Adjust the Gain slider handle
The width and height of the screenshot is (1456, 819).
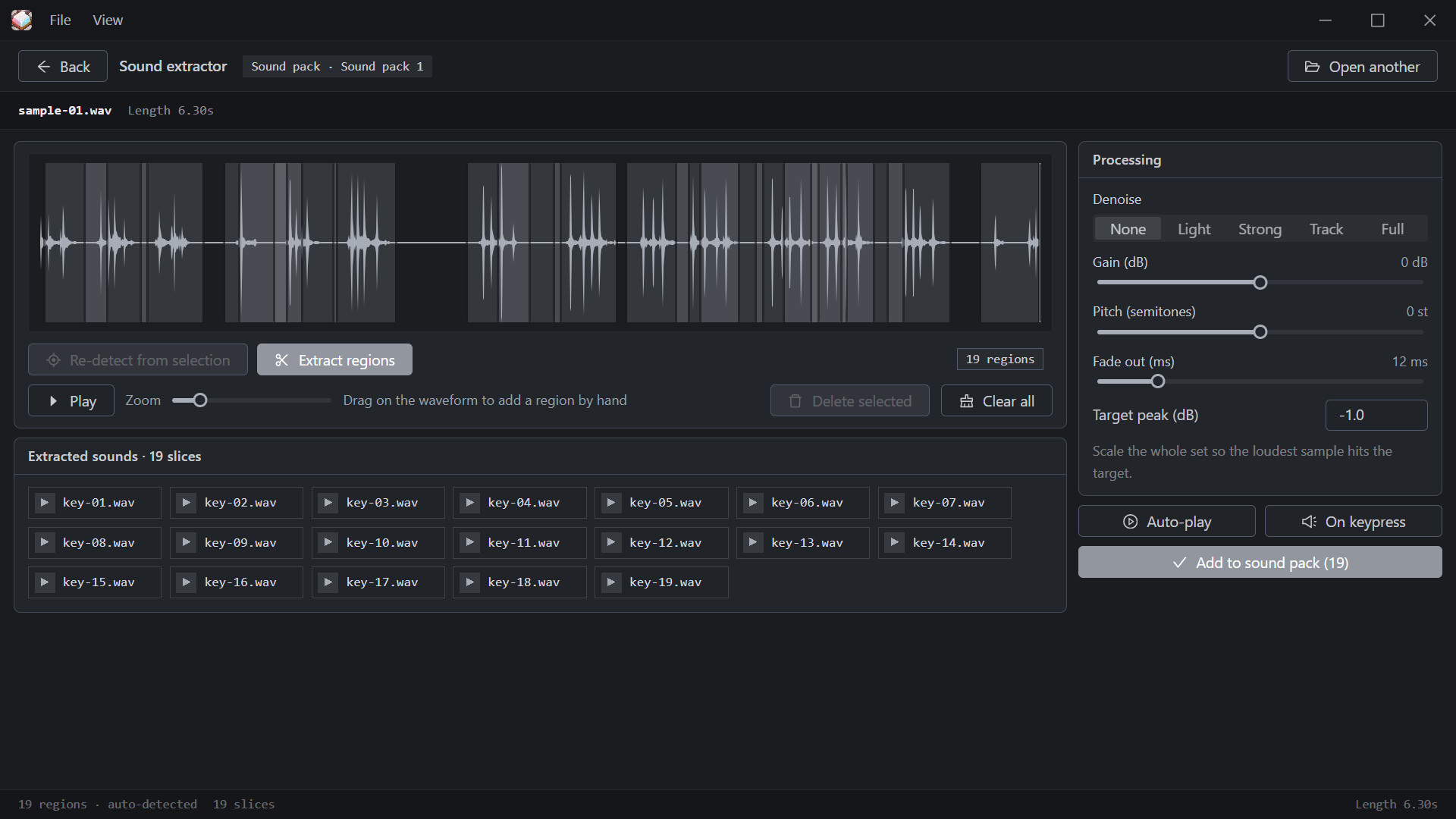point(1260,283)
